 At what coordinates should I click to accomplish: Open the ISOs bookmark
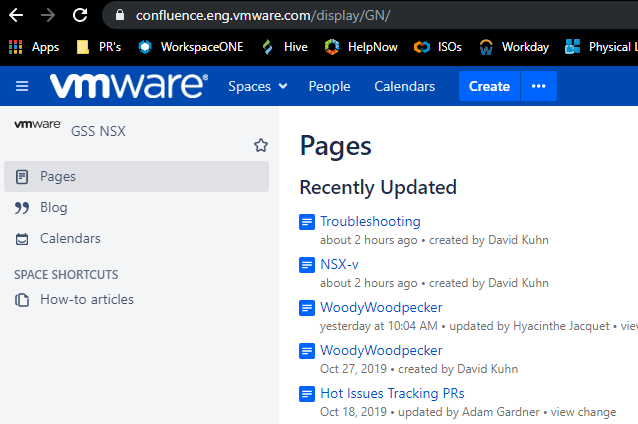(438, 47)
